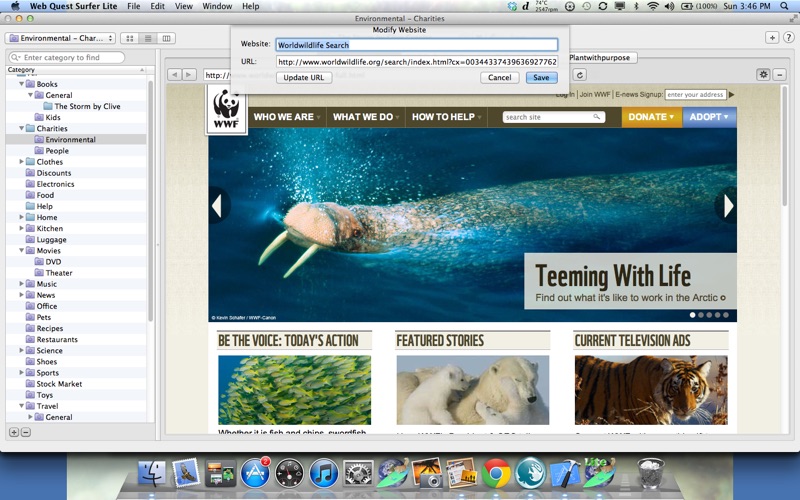Viewport: 800px width, 500px height.
Task: Open the Window menu
Action: click(x=217, y=6)
